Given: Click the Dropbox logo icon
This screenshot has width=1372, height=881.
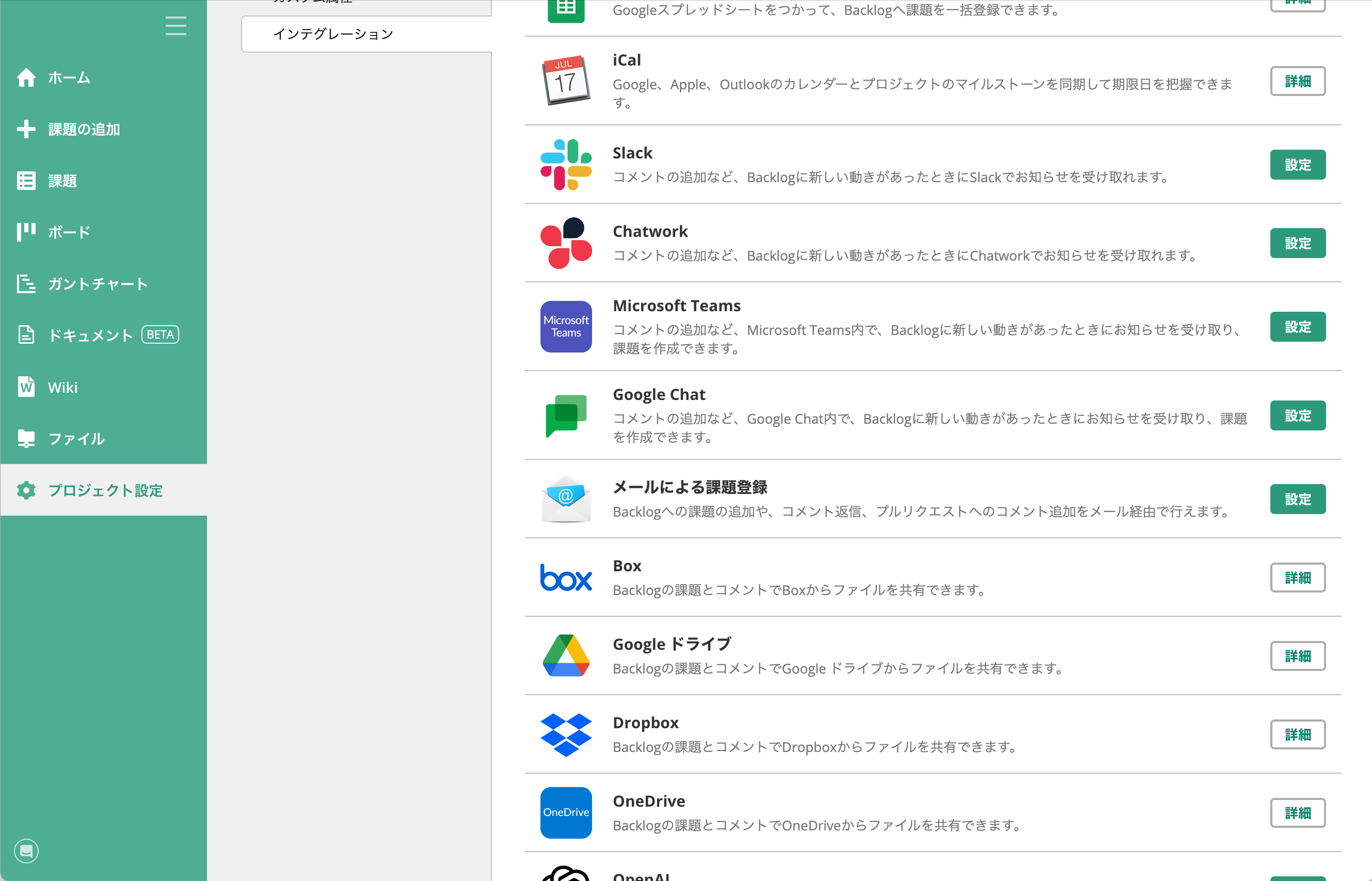Looking at the screenshot, I should click(x=566, y=734).
